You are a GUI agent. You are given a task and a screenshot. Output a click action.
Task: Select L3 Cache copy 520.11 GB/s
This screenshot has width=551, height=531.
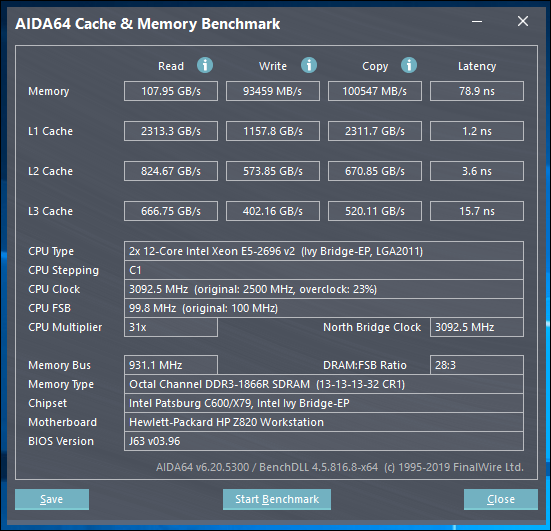pos(375,211)
